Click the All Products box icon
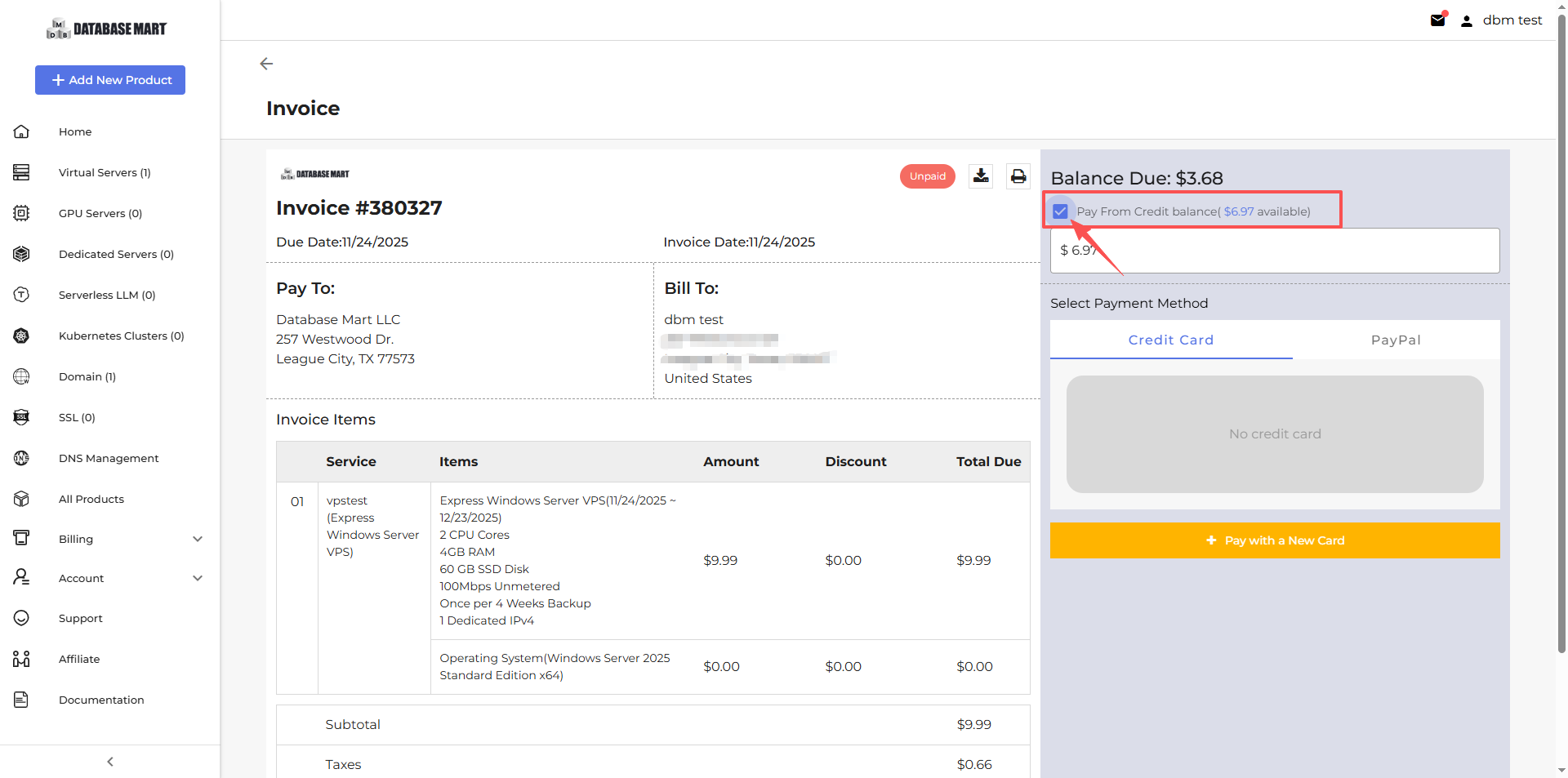This screenshot has height=778, width=1568. pos(21,499)
